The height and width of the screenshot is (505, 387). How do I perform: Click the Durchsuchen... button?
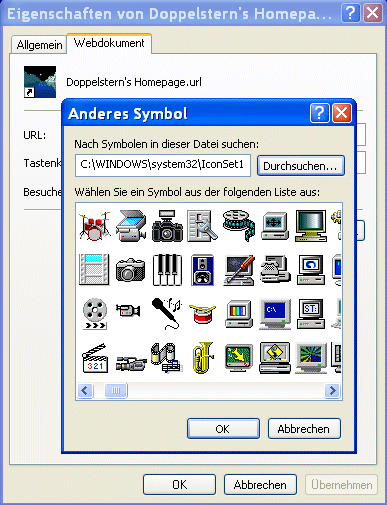coord(300,166)
